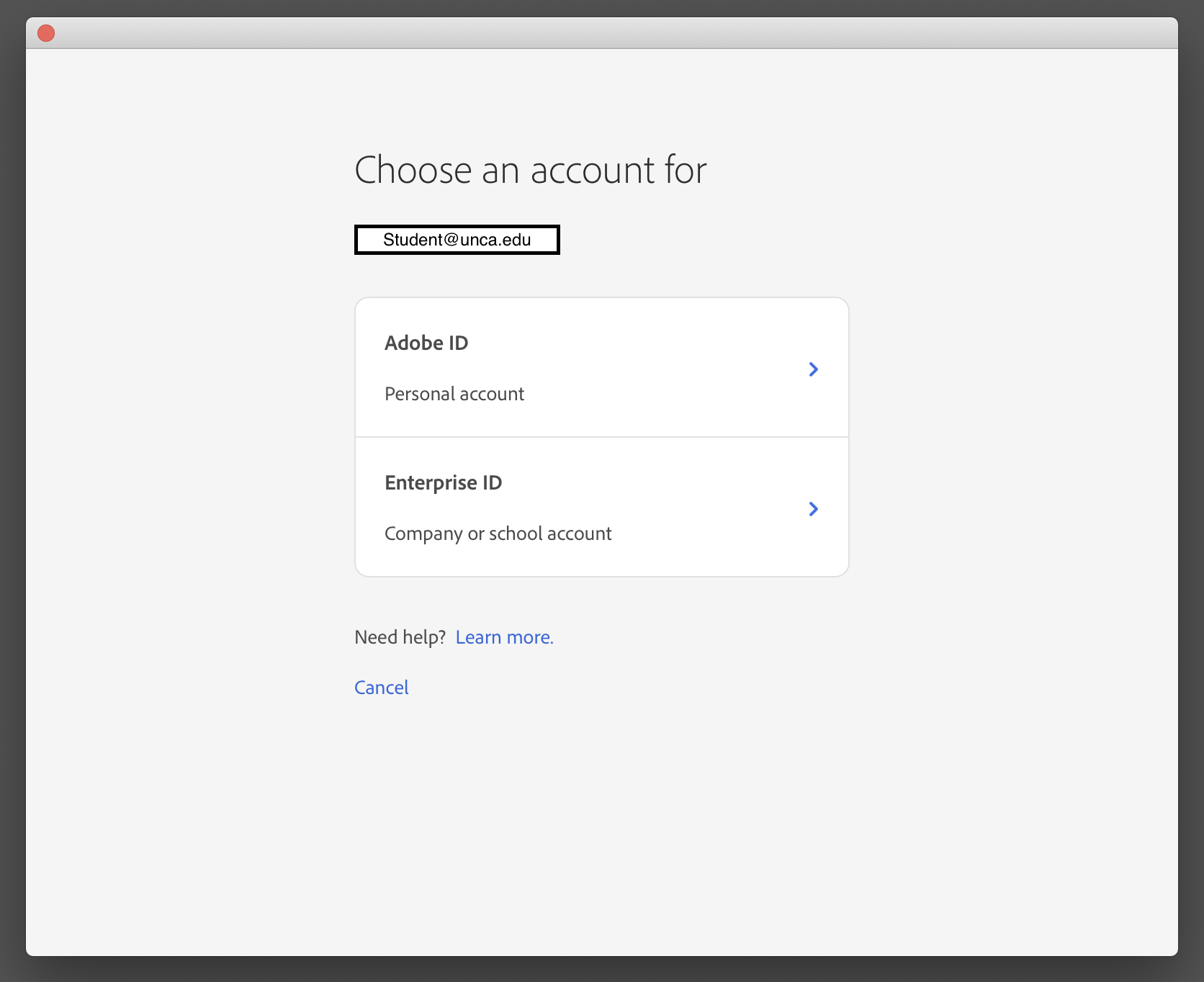Click the window title bar
The height and width of the screenshot is (982, 1204).
[602, 33]
